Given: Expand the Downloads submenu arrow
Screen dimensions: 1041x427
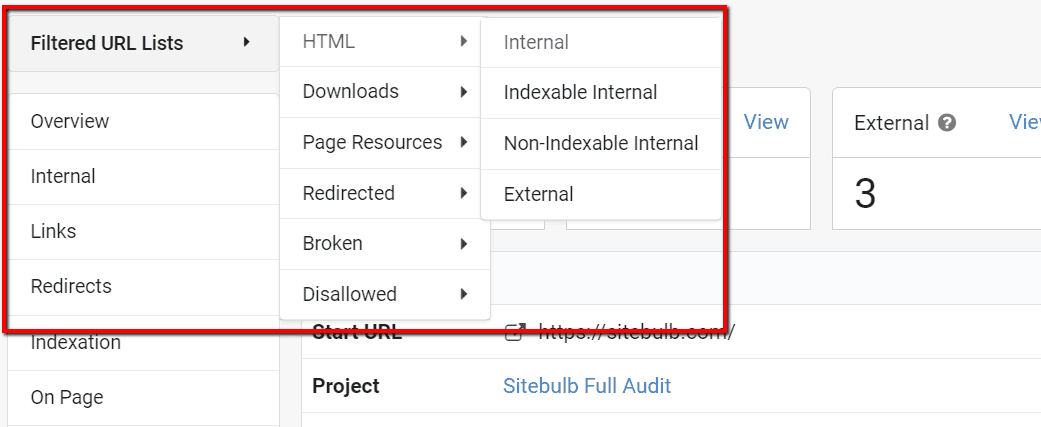Looking at the screenshot, I should [463, 92].
